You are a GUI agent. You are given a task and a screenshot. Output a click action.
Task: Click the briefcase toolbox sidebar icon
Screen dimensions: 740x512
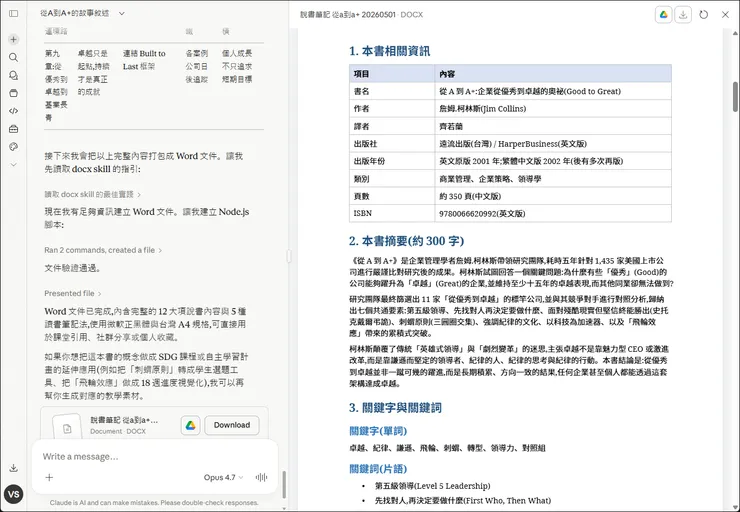[x=14, y=129]
